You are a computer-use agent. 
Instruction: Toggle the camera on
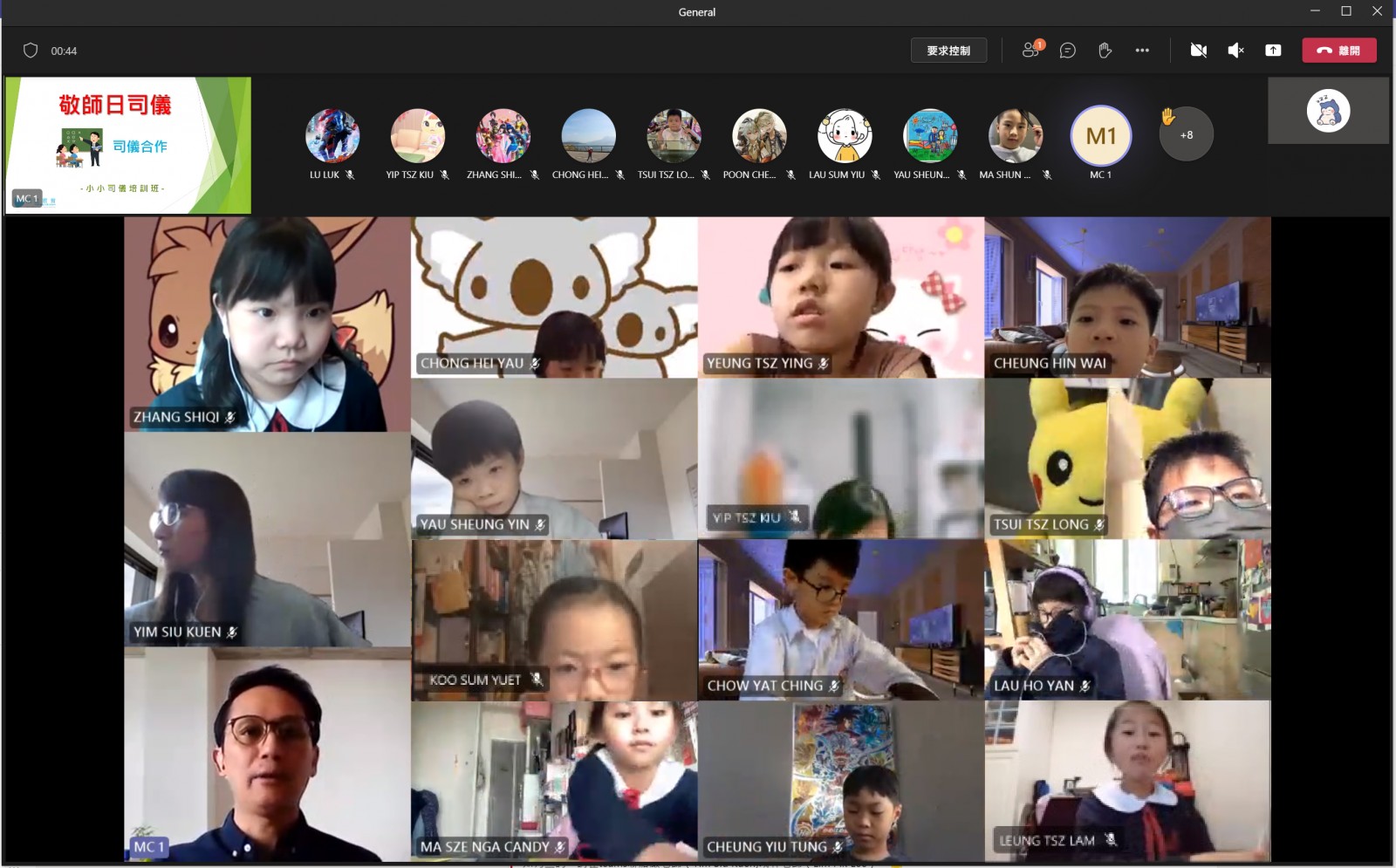point(1199,51)
